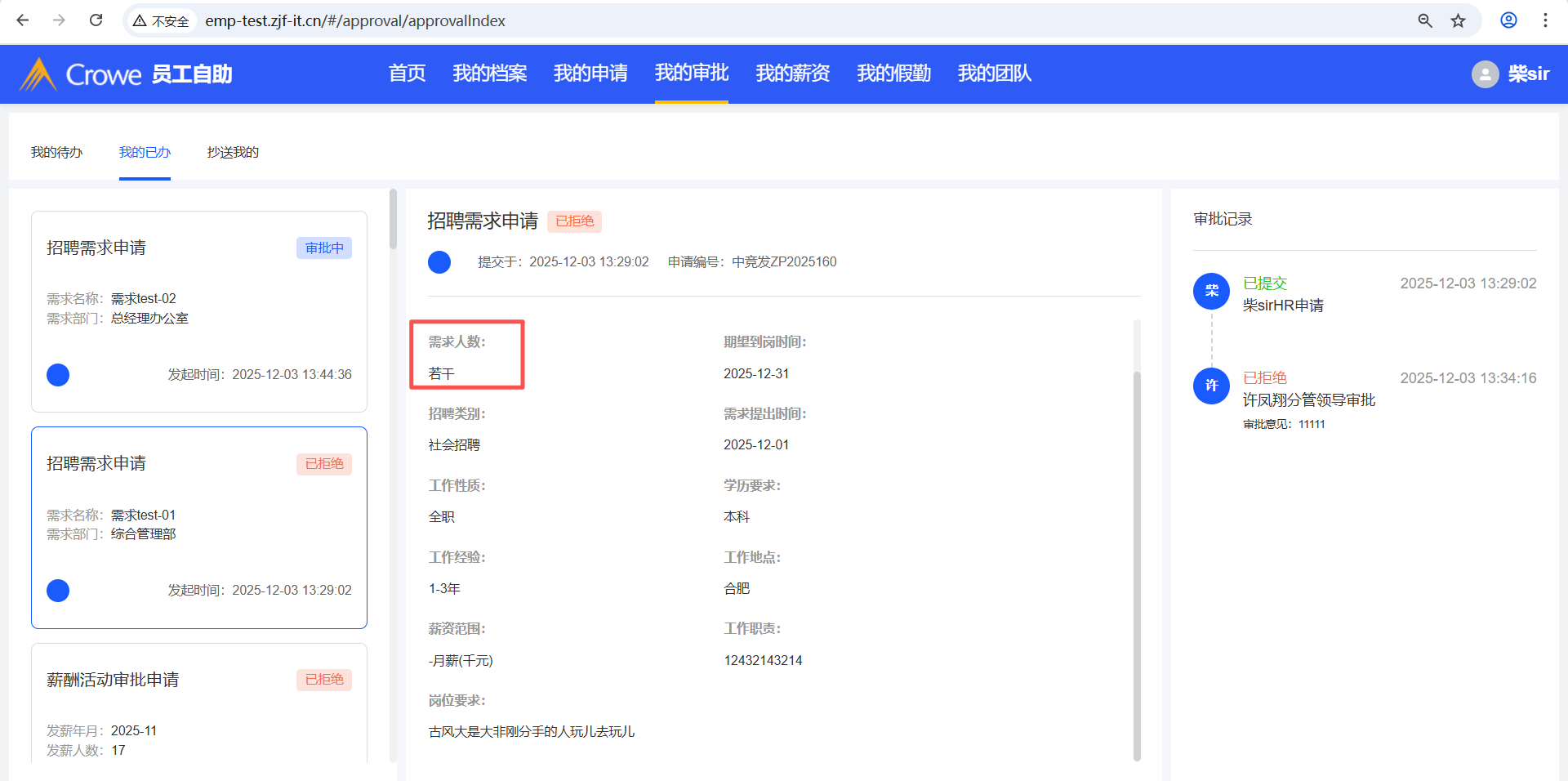Click the 期望到岗时间 value 2025-12-31
The height and width of the screenshot is (781, 1568).
click(756, 373)
